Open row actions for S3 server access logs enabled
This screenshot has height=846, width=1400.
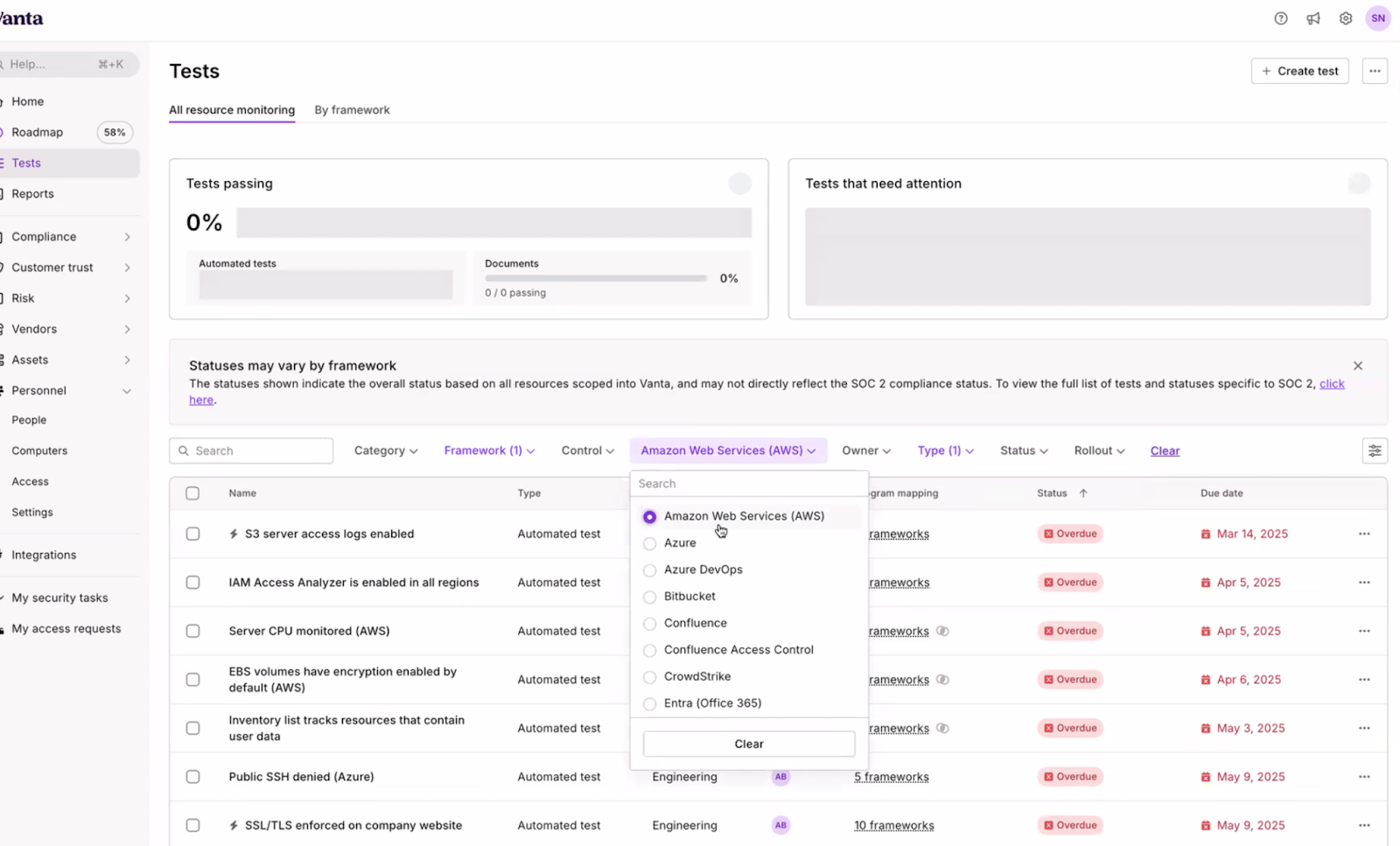1364,534
